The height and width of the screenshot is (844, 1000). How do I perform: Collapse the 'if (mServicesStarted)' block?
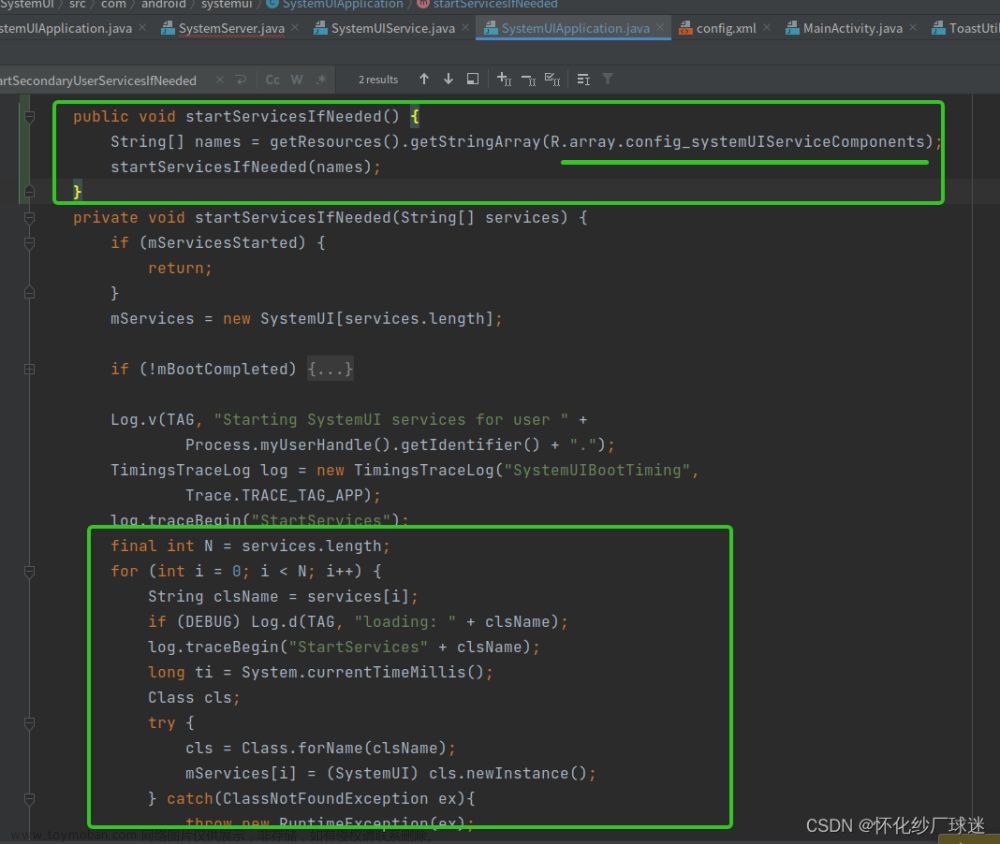(x=29, y=243)
